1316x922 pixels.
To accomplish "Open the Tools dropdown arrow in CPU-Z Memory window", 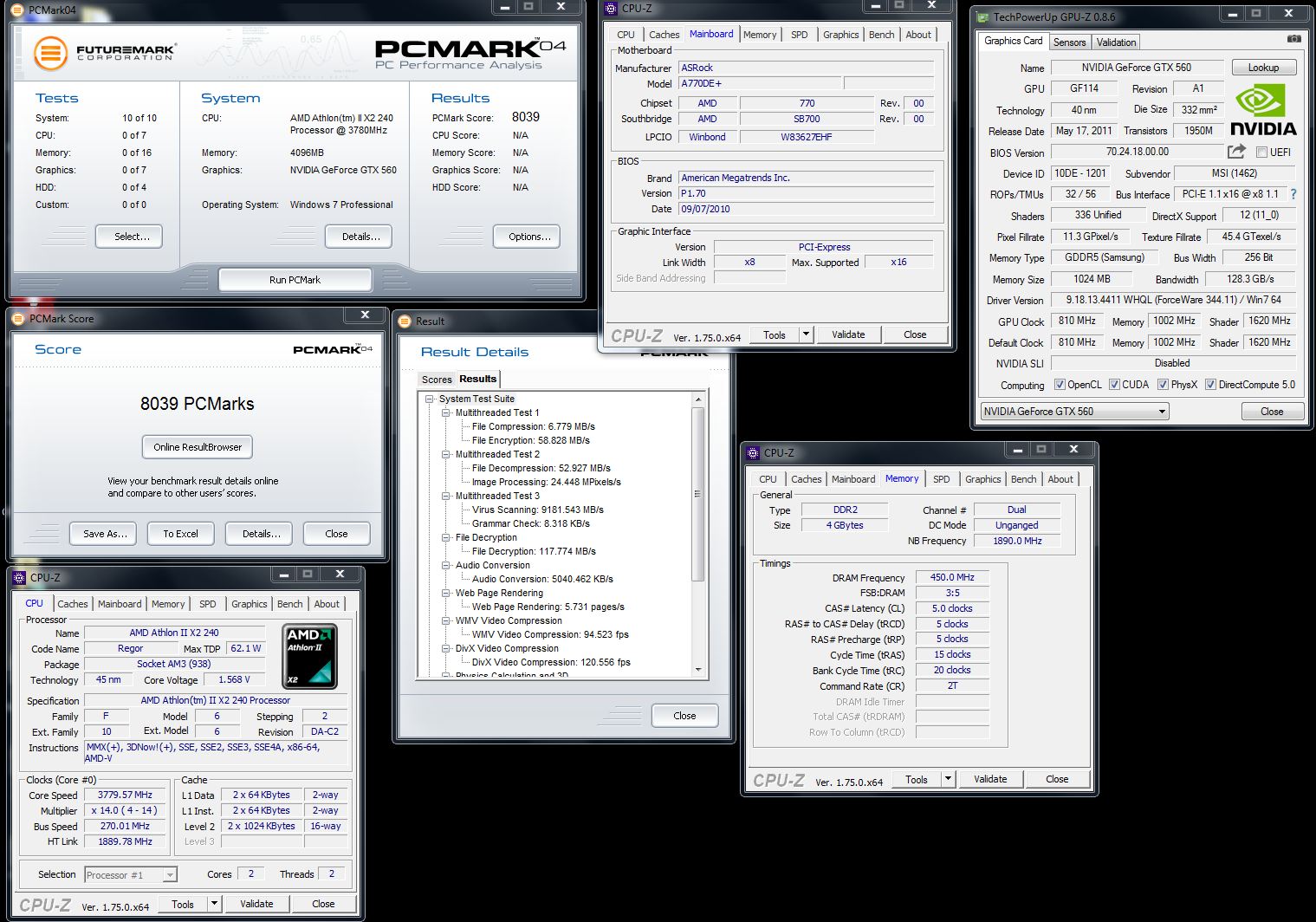I will 948,779.
